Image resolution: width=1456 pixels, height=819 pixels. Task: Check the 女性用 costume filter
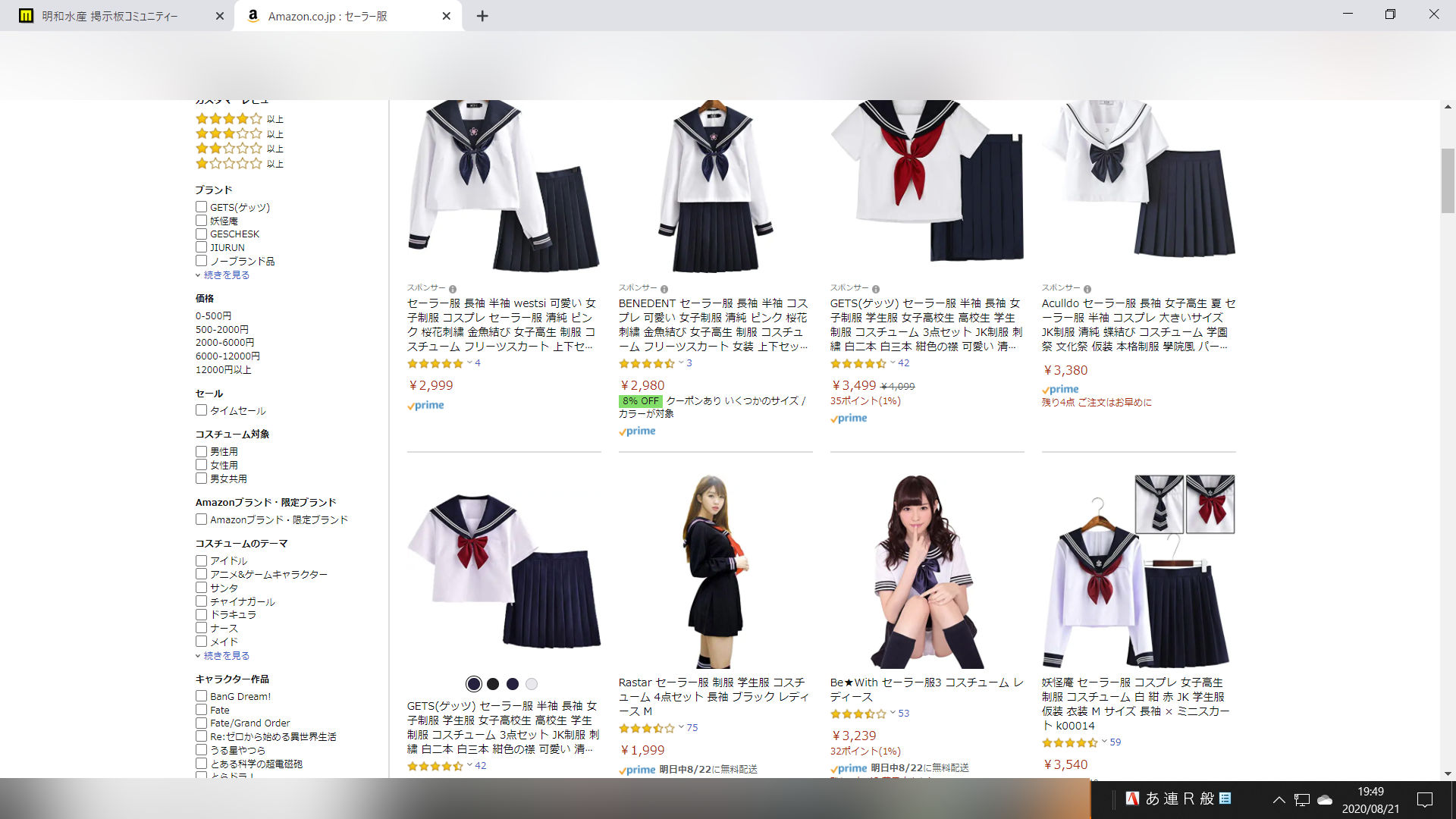click(201, 465)
